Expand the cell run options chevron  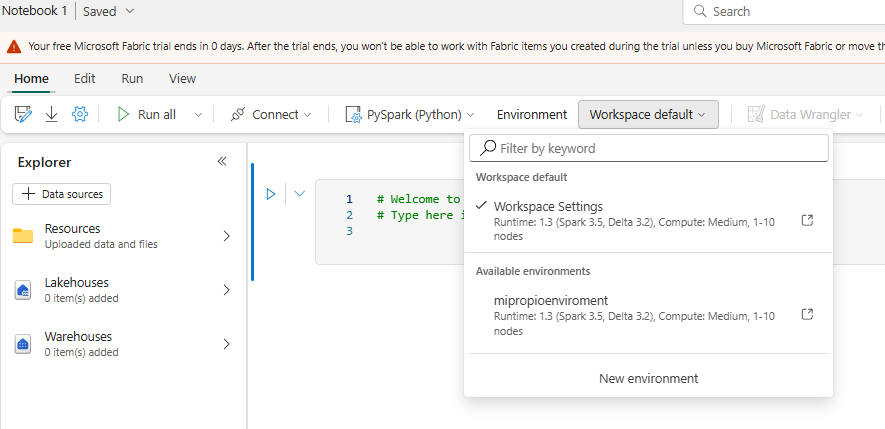(300, 194)
